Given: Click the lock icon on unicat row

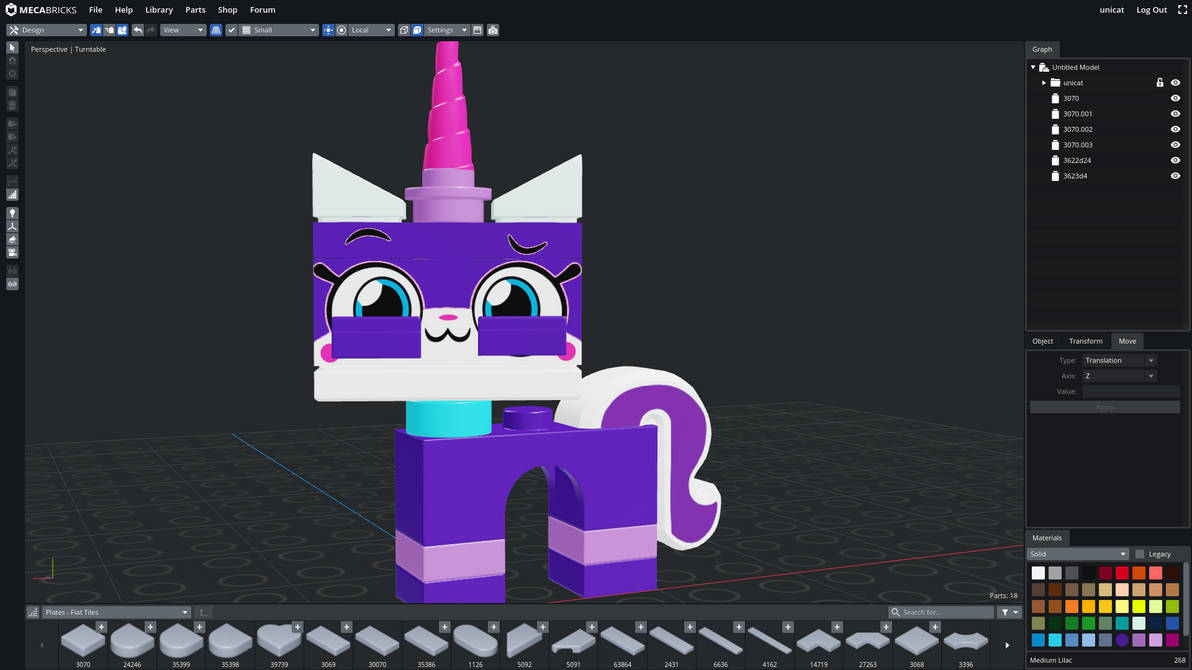Looking at the screenshot, I should point(1159,83).
